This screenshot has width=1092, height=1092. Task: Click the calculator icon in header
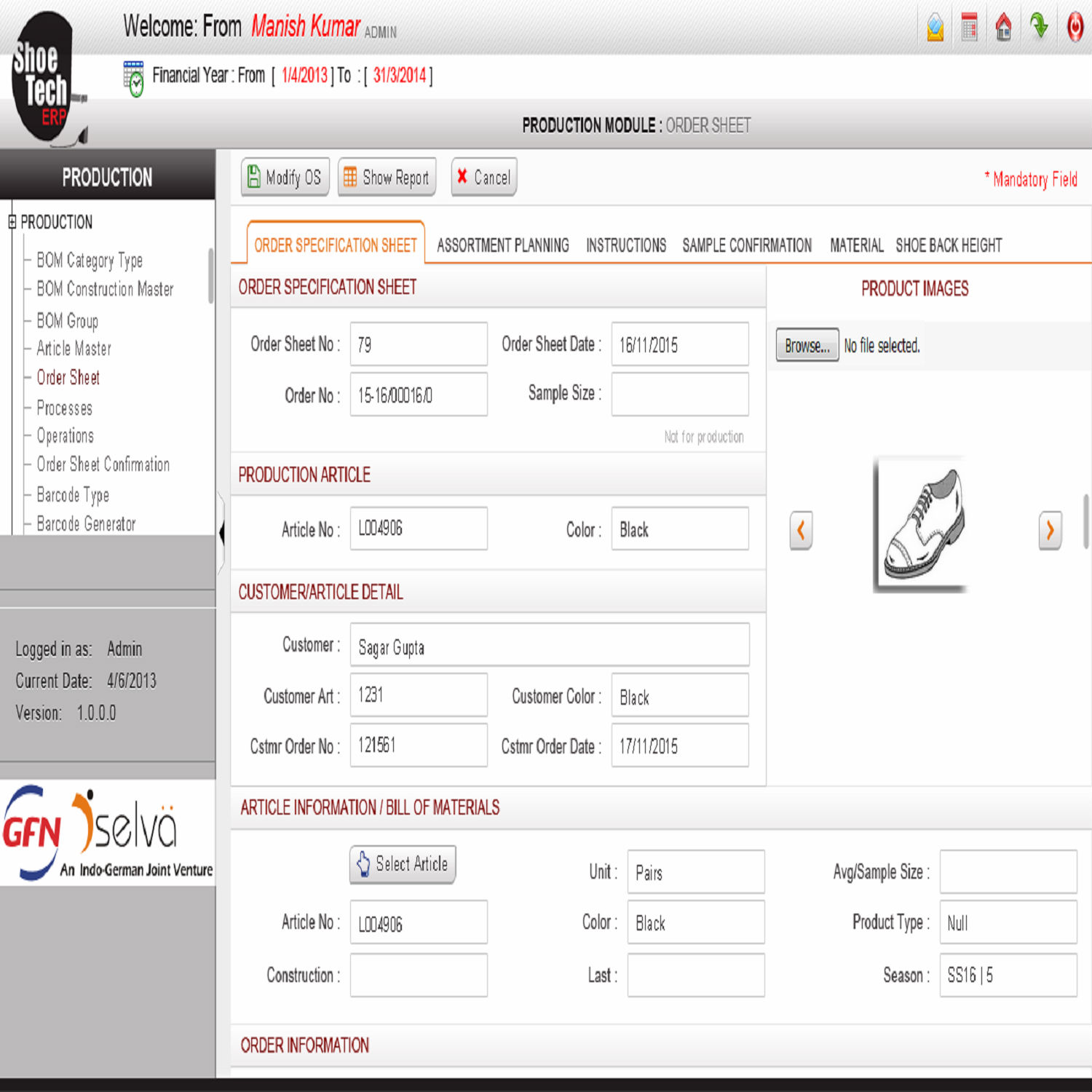tap(969, 28)
